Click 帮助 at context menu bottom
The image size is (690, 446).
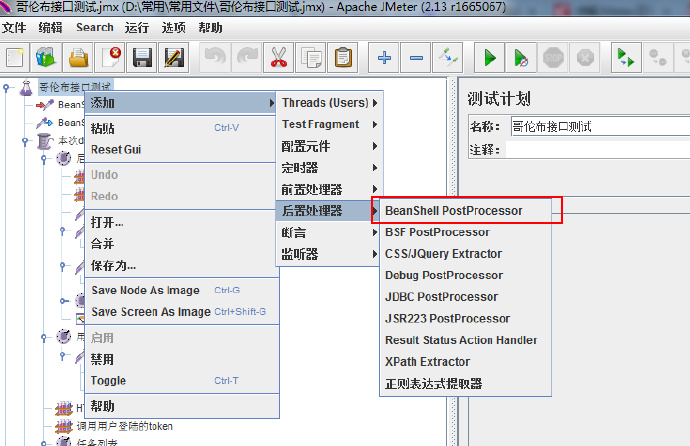(x=181, y=406)
